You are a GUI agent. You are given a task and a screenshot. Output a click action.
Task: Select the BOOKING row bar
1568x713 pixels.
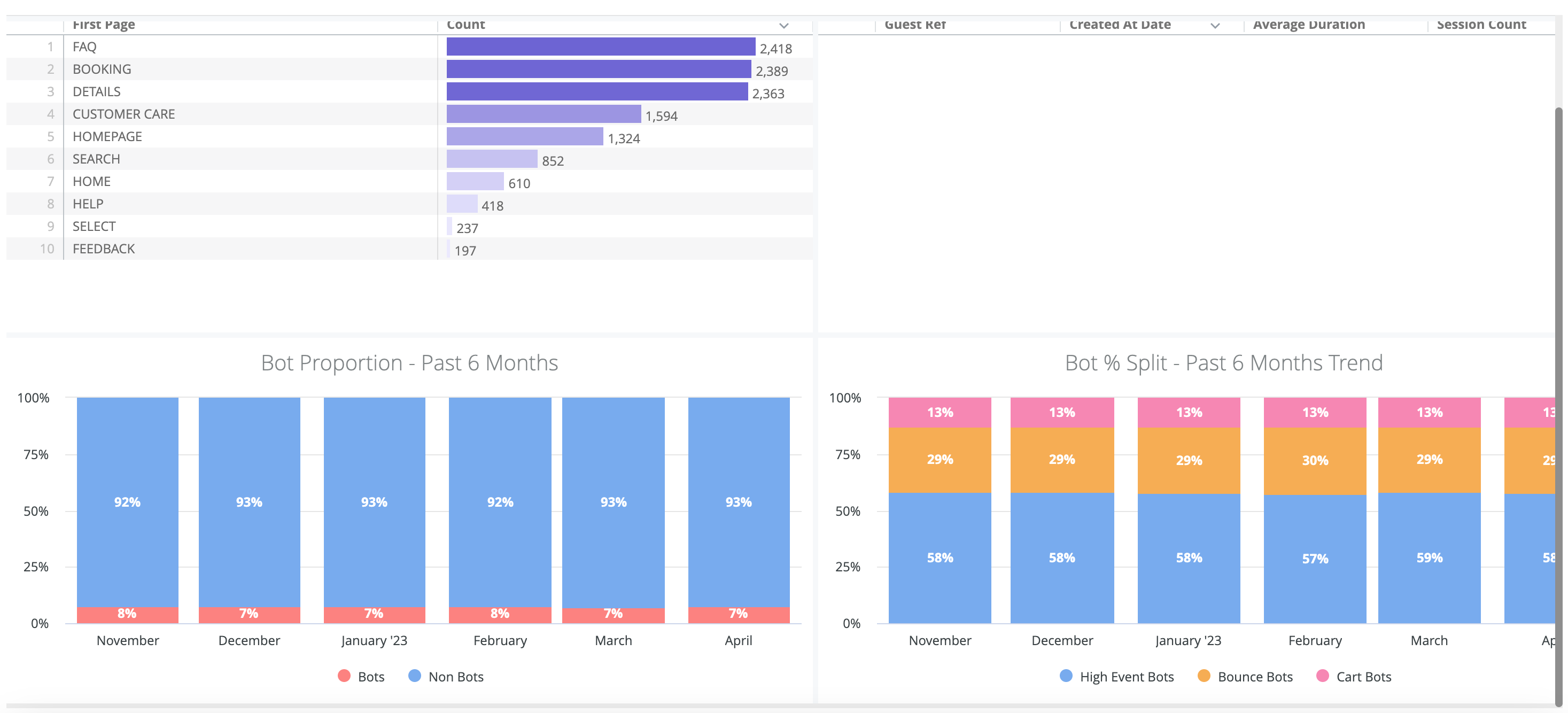[599, 69]
